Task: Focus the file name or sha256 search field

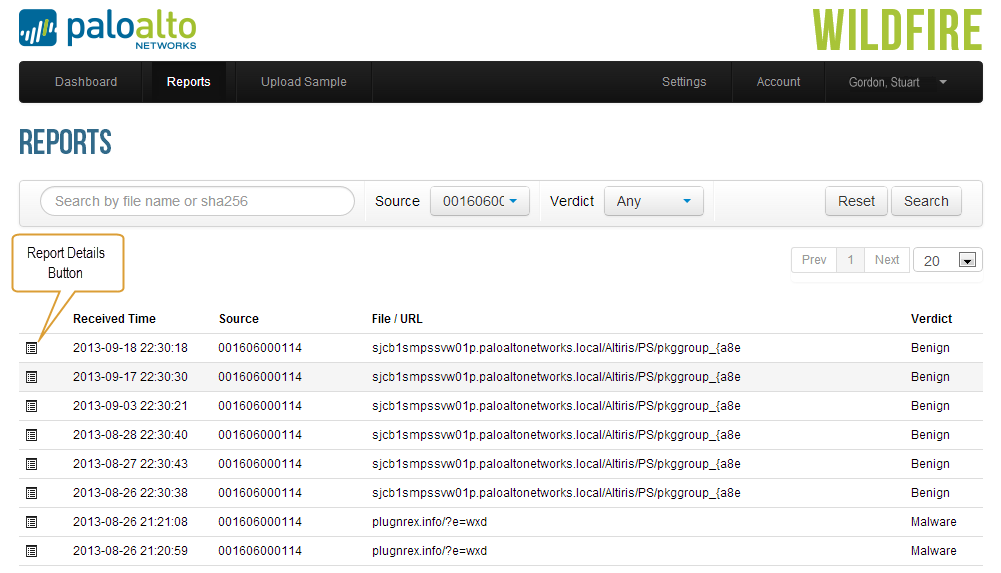Action: (x=197, y=201)
